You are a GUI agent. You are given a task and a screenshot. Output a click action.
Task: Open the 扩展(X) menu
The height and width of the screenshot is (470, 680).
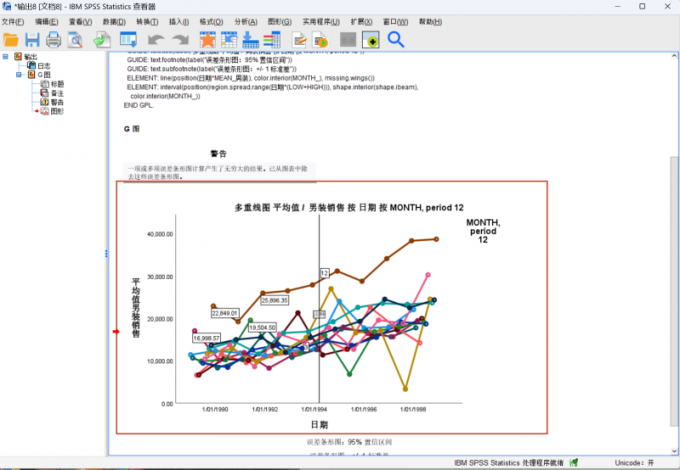[x=361, y=22]
